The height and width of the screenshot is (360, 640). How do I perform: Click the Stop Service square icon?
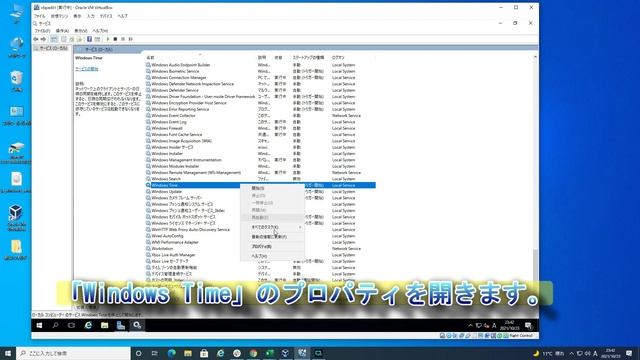tap(115, 39)
